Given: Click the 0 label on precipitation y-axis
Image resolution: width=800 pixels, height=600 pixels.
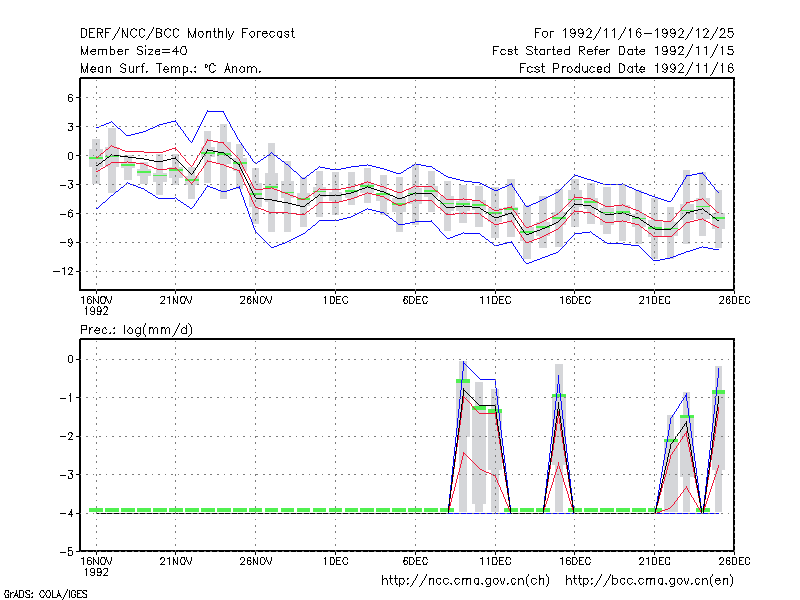Looking at the screenshot, I should (70, 360).
